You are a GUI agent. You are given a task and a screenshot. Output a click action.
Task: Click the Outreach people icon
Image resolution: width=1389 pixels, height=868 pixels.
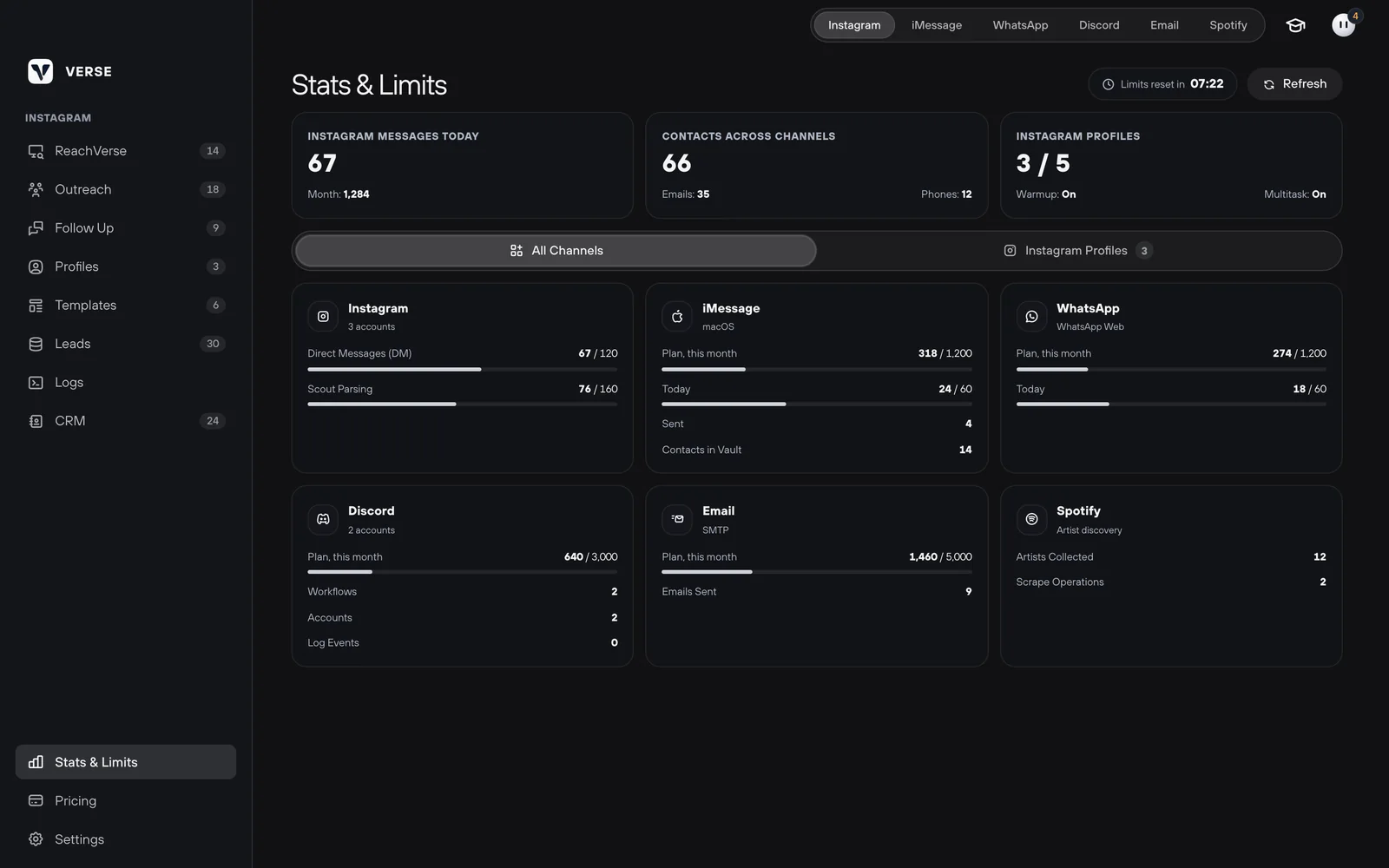[x=36, y=189]
